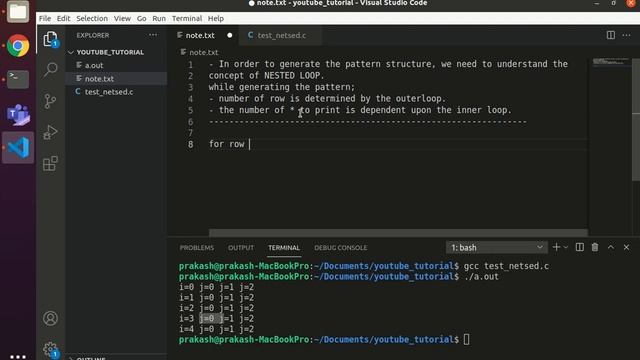Switch to the Debug Console tab
The width and height of the screenshot is (640, 360).
(340, 248)
